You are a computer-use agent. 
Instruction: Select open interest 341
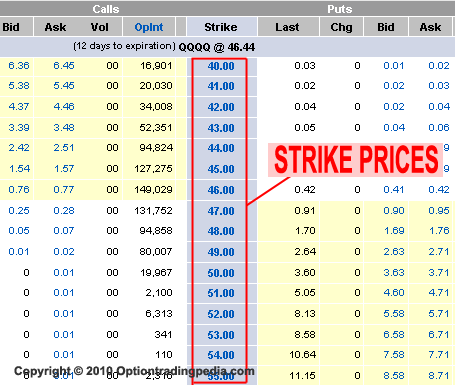pos(163,335)
